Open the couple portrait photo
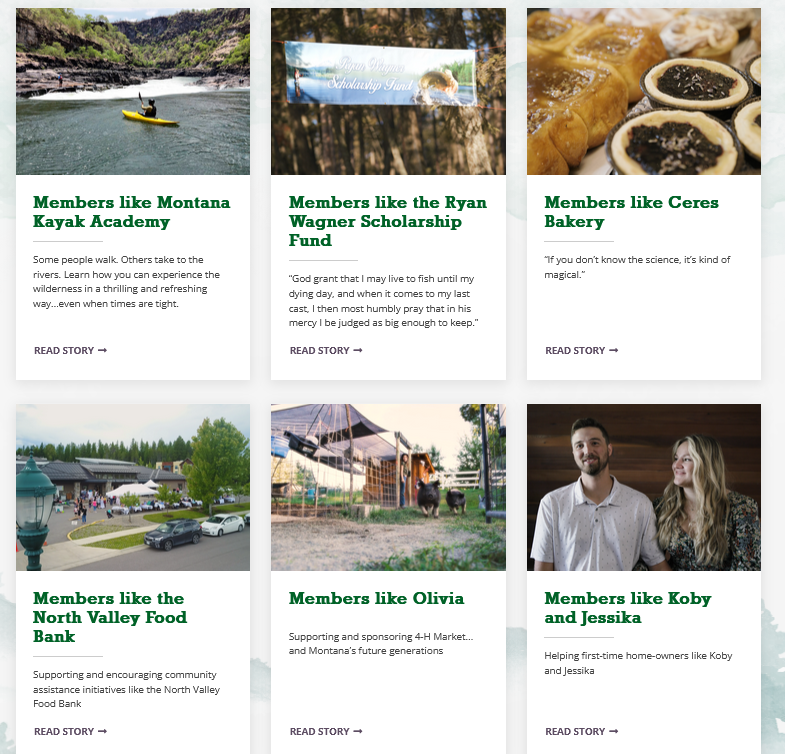Screen dimensions: 785x754 tap(644, 487)
